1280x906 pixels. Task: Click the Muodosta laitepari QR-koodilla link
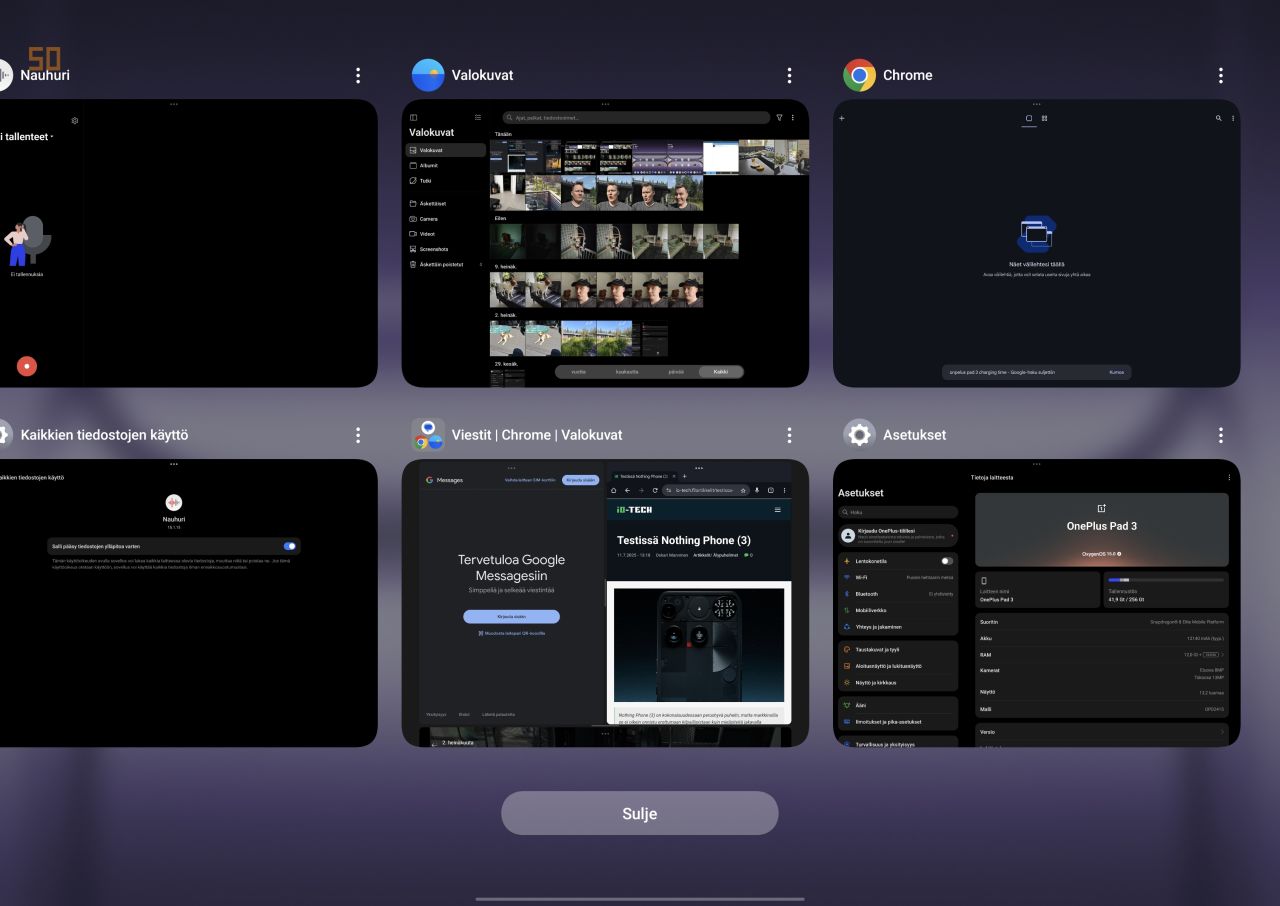pyautogui.click(x=511, y=633)
